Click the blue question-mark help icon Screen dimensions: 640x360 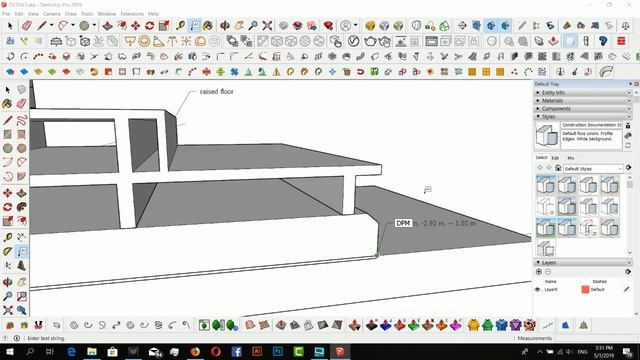coord(603,41)
